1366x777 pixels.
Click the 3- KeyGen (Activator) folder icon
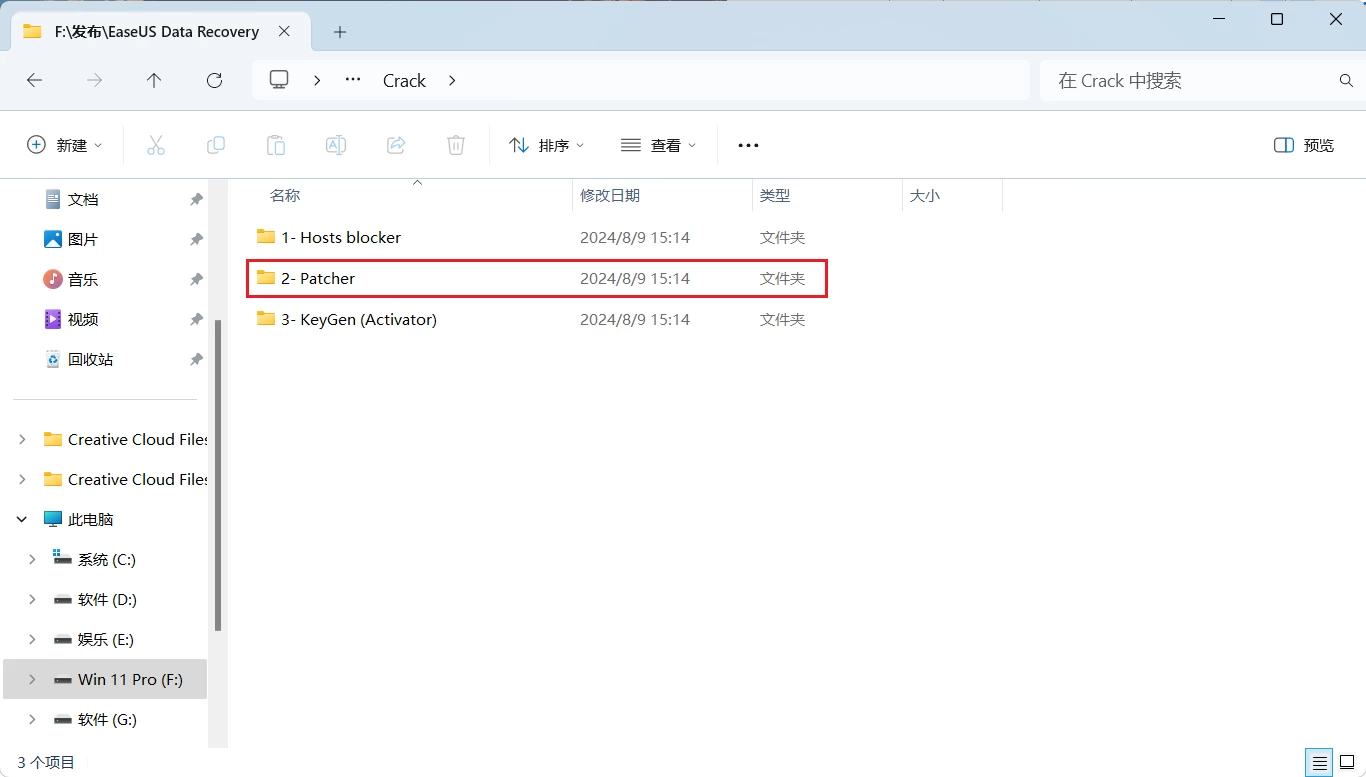coord(266,319)
